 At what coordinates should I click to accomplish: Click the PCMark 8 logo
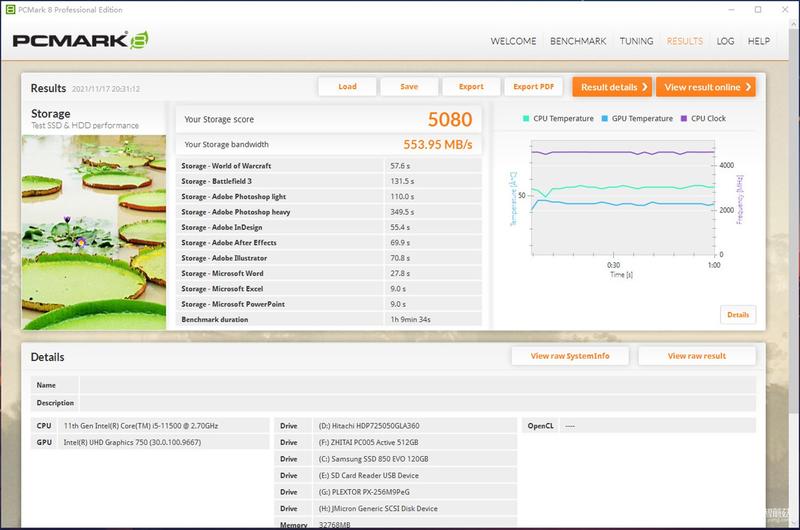tap(80, 40)
